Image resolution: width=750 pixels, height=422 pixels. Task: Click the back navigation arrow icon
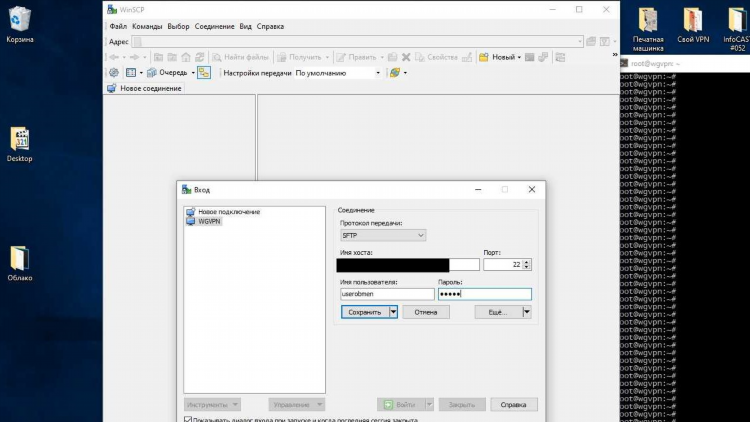(114, 57)
